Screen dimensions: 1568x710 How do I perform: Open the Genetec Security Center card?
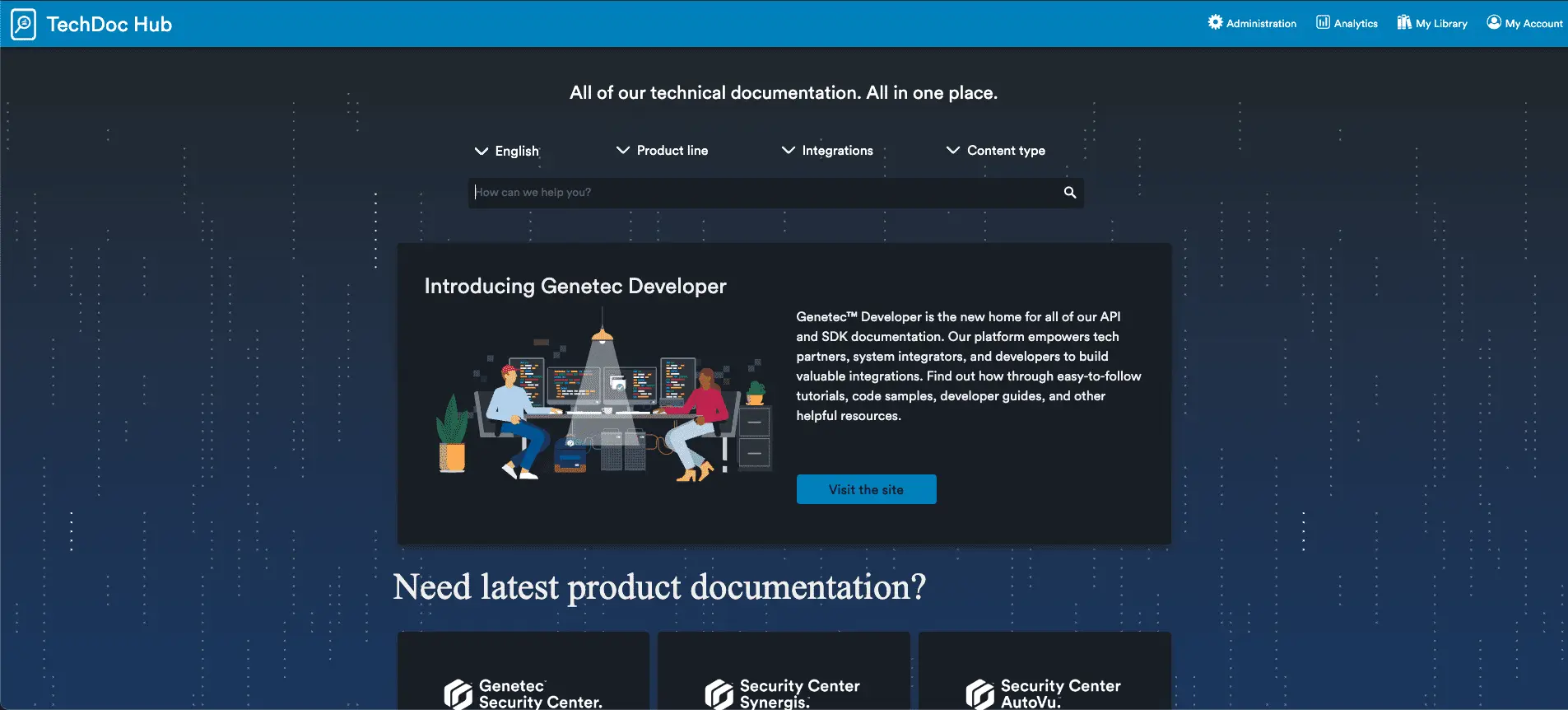pos(523,670)
